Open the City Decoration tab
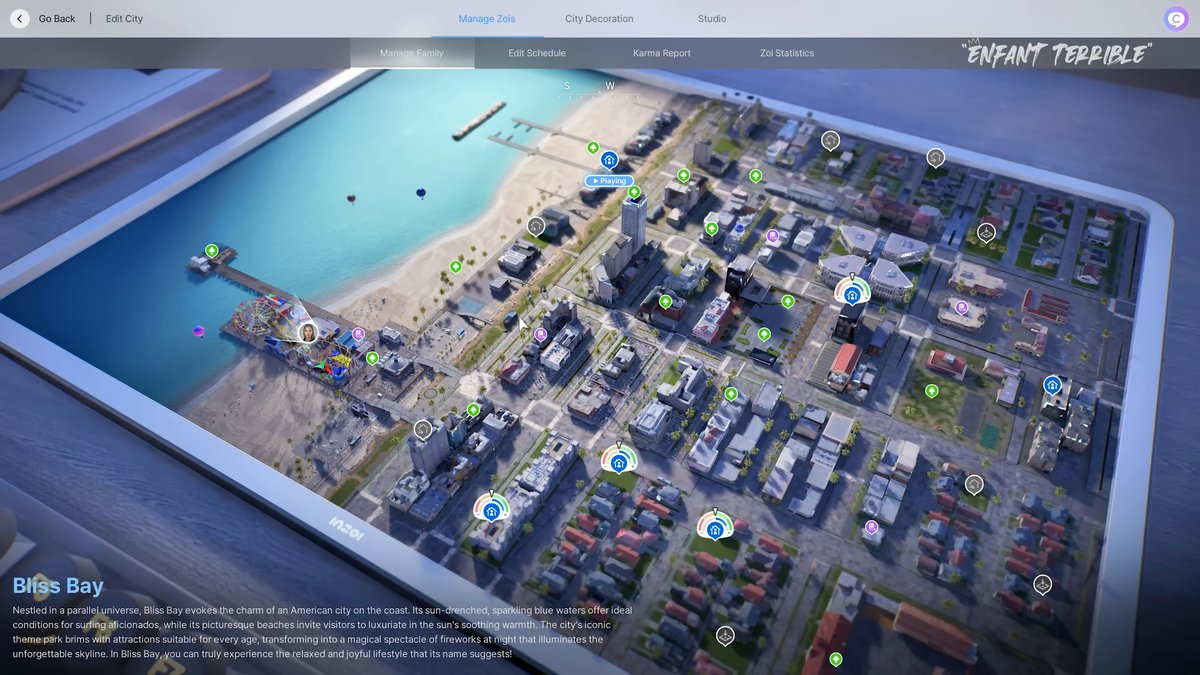 pyautogui.click(x=599, y=18)
